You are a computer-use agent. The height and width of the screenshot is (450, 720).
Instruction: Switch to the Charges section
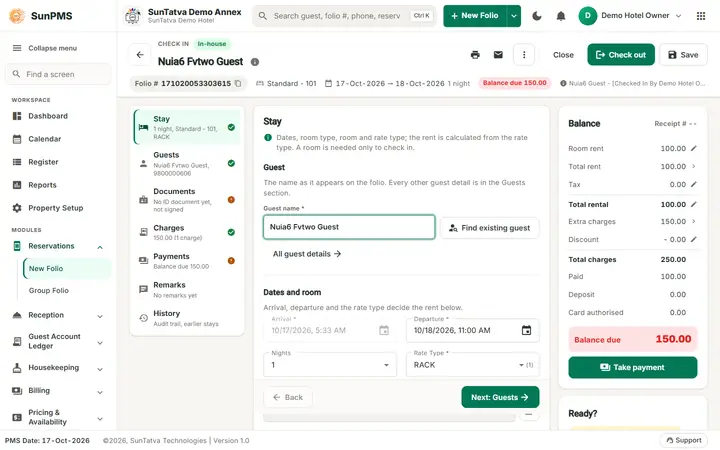point(187,232)
